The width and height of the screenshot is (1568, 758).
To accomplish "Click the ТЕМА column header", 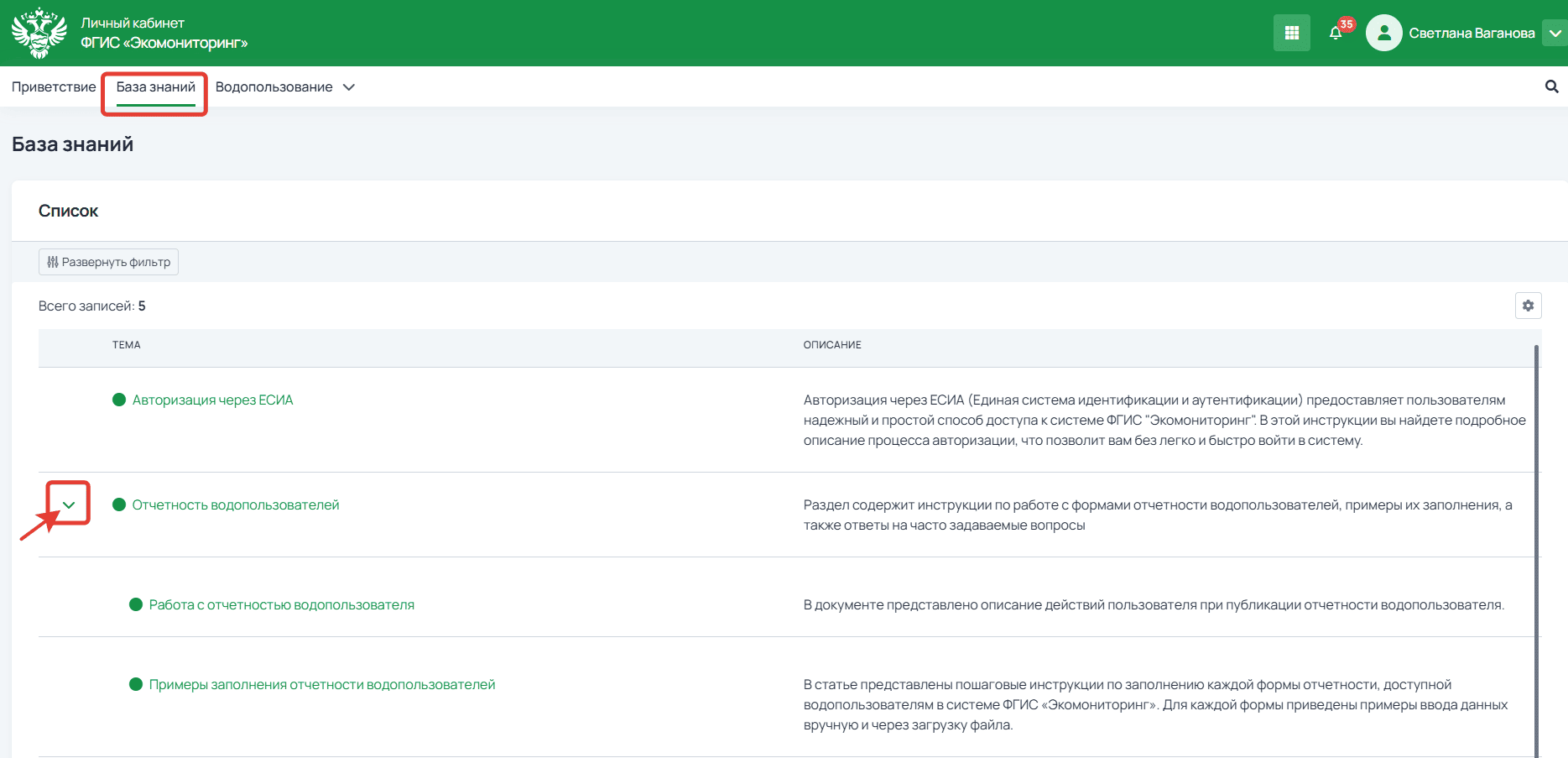I will tap(127, 345).
